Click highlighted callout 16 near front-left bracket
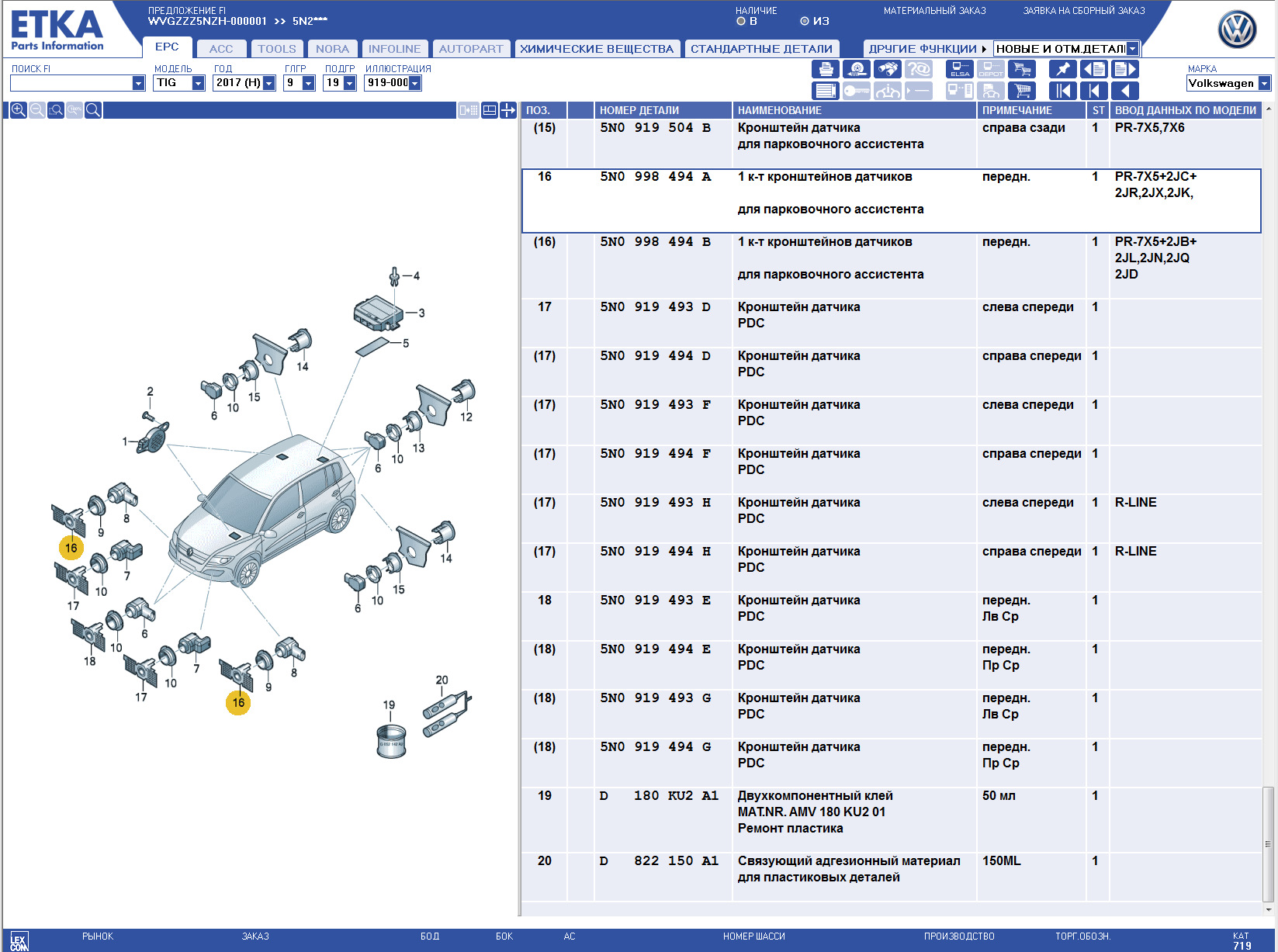This screenshot has width=1278, height=952. click(71, 548)
